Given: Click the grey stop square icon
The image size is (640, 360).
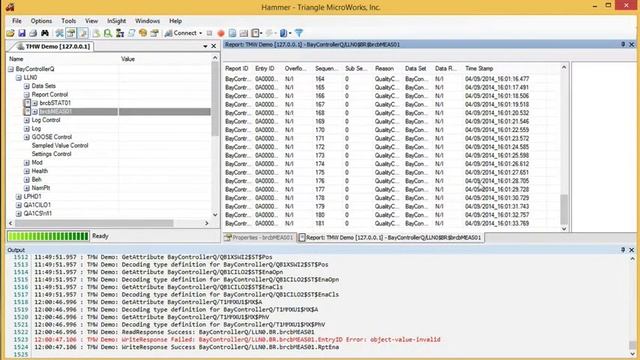Looking at the screenshot, I should pos(209,33).
